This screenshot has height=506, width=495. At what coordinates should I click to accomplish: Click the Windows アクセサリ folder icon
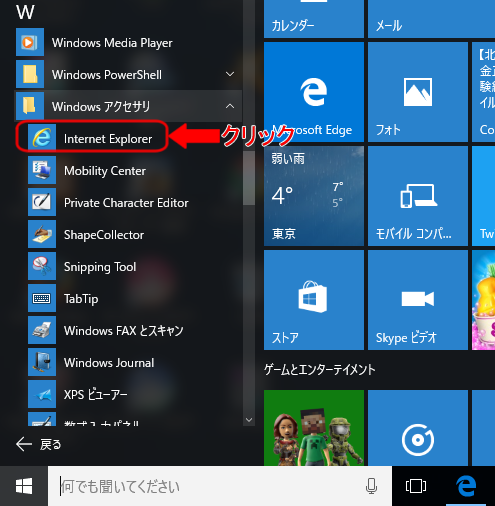[x=30, y=106]
